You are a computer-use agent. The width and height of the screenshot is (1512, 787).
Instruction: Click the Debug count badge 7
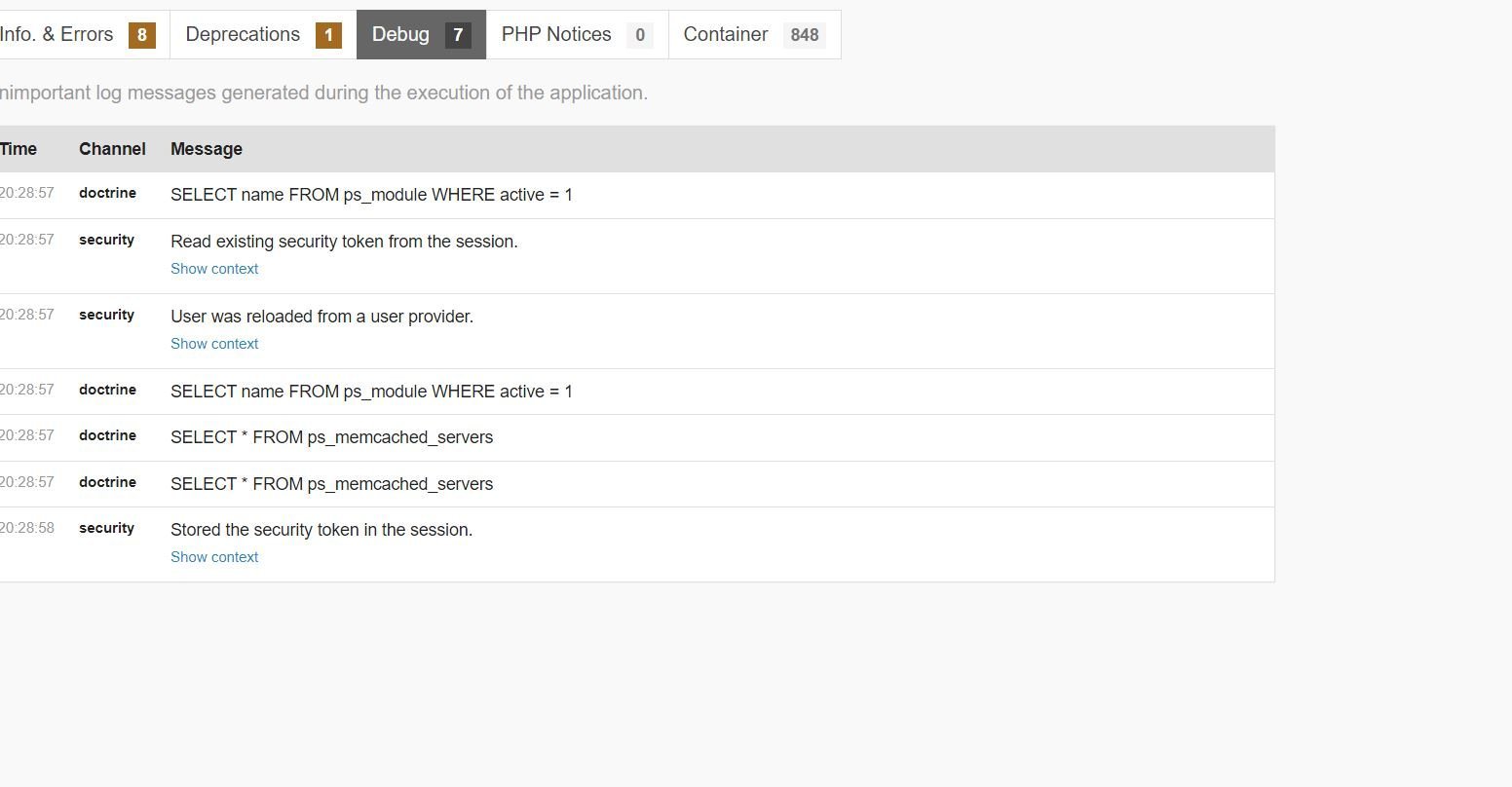point(458,36)
